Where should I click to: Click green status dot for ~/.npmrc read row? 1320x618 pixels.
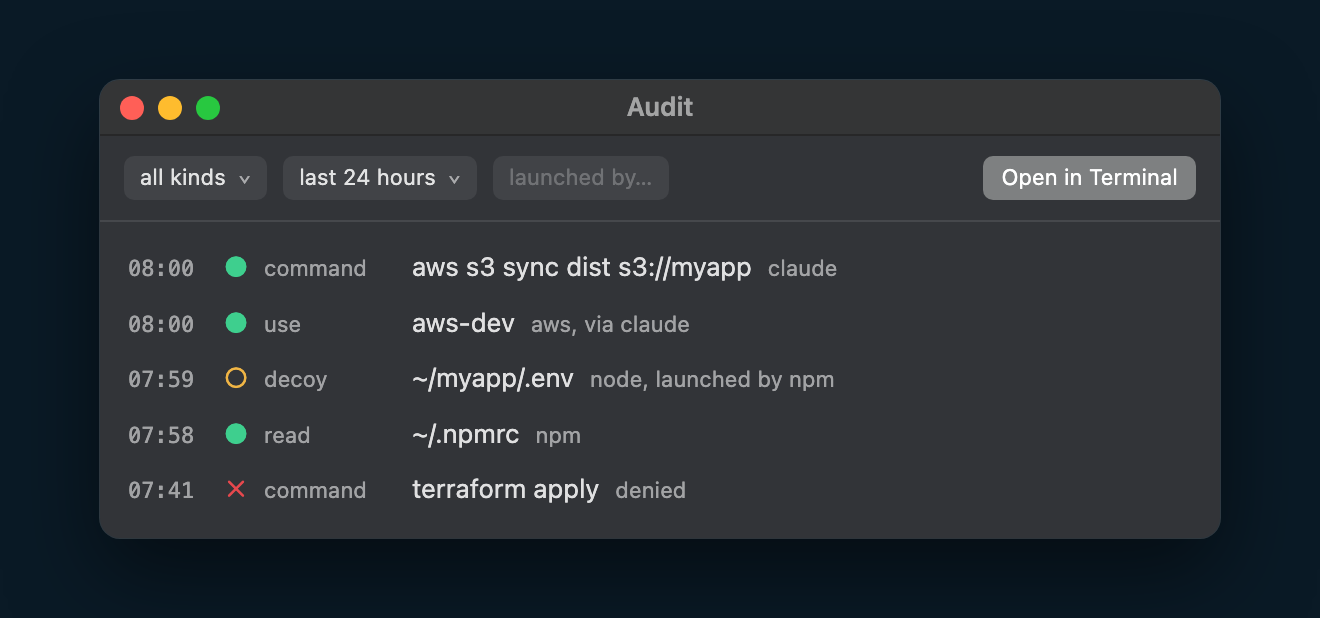pos(236,434)
